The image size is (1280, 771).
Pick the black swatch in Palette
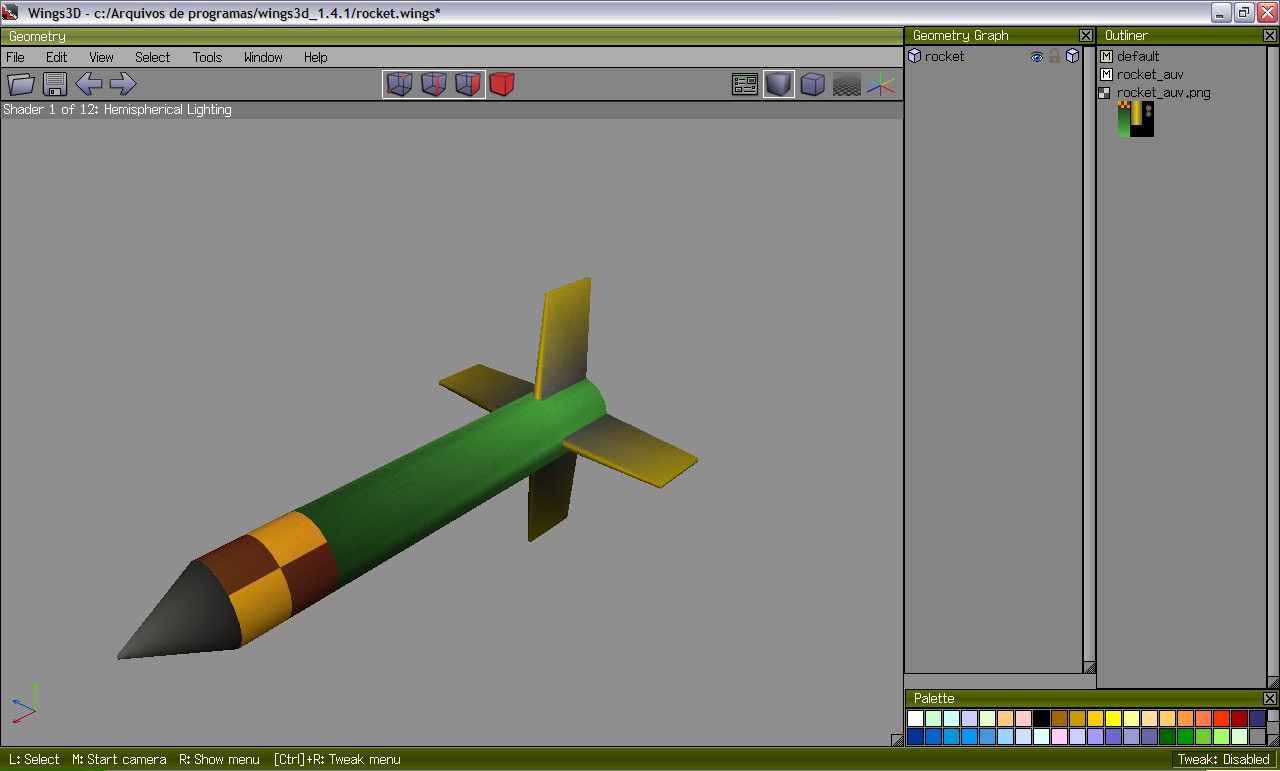(1041, 718)
